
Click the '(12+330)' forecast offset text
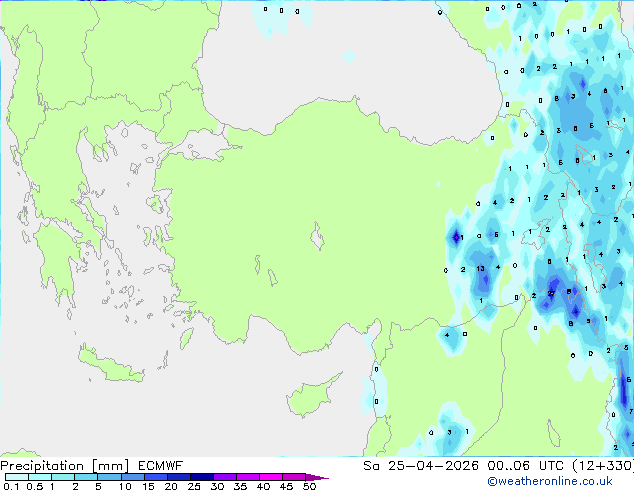click(x=602, y=466)
